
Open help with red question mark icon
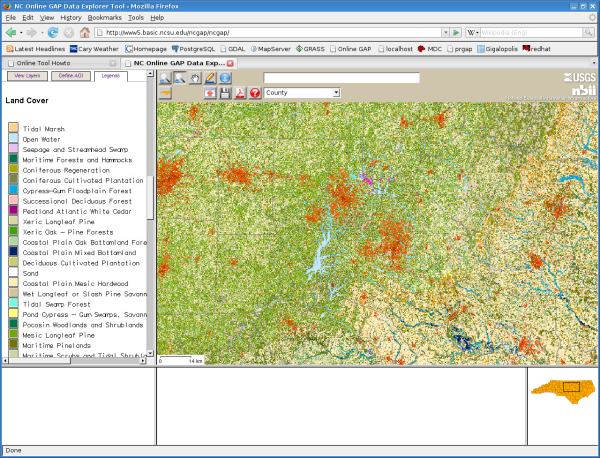point(255,93)
